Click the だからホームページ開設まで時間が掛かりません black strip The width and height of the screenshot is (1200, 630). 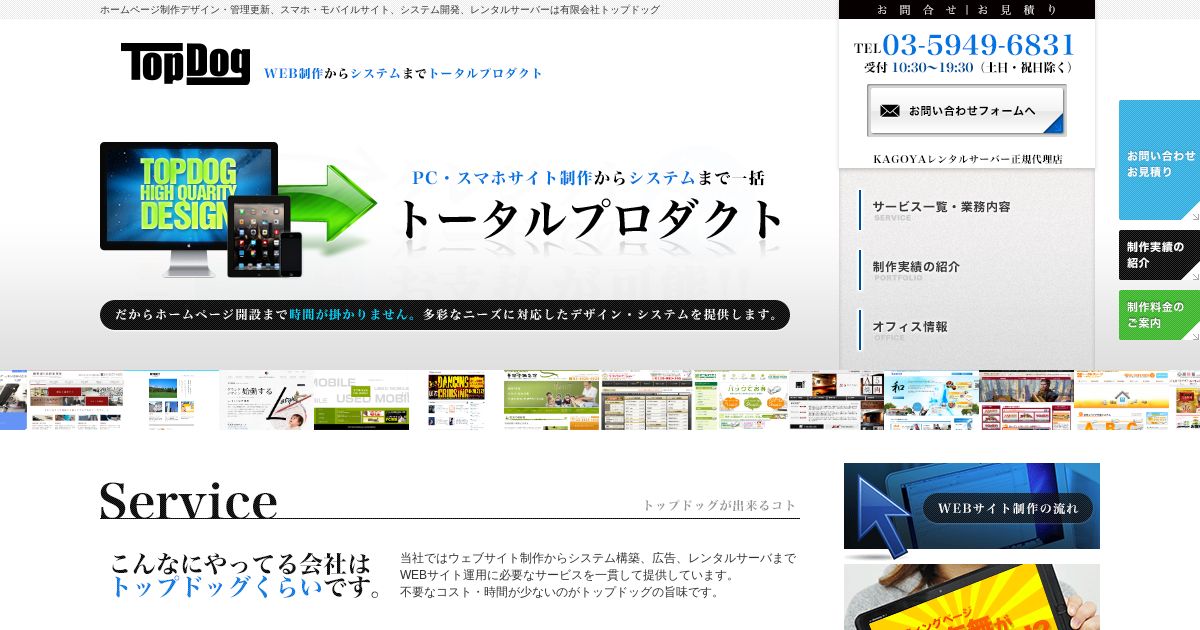445,314
